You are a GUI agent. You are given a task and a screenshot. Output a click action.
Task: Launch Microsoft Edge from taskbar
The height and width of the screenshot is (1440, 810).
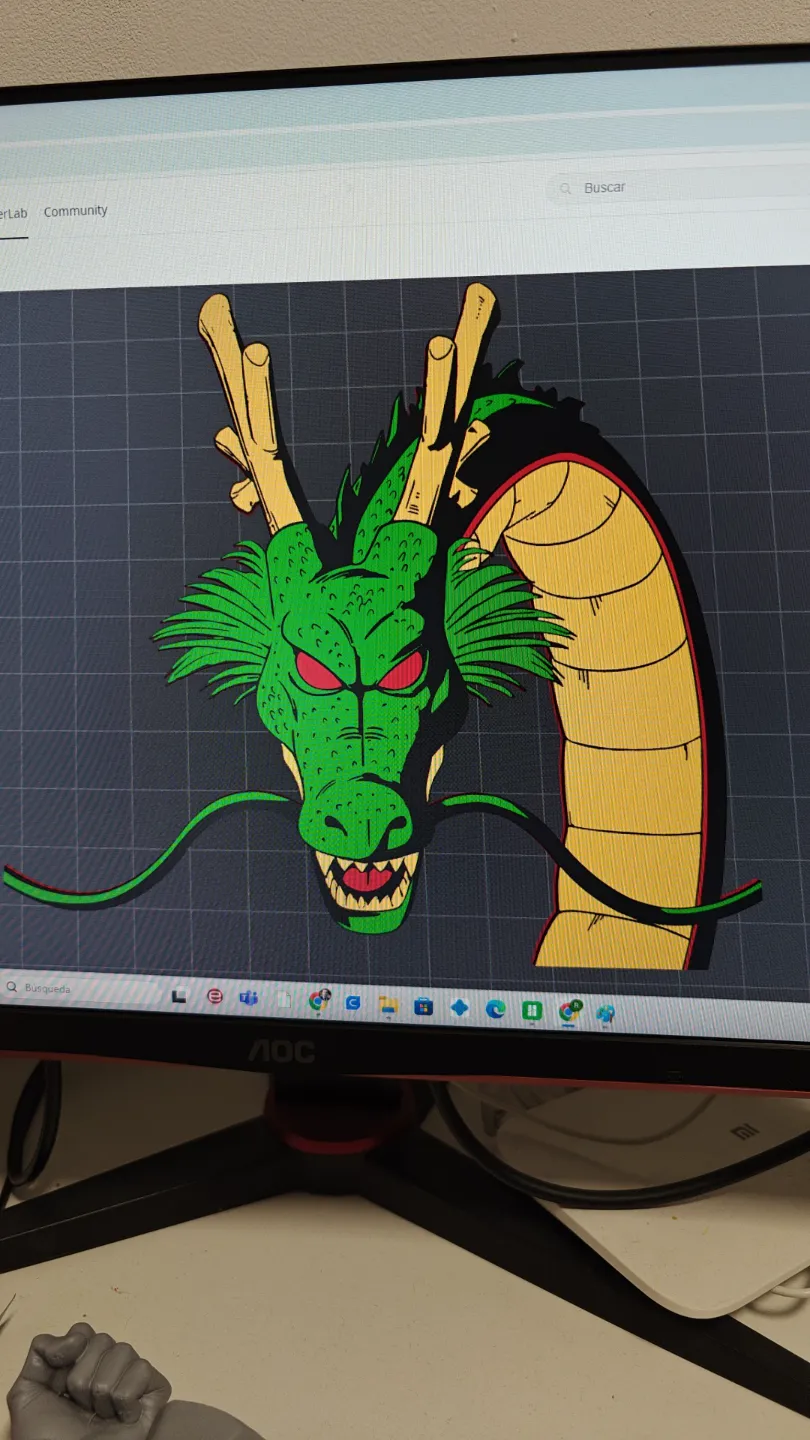point(495,1009)
